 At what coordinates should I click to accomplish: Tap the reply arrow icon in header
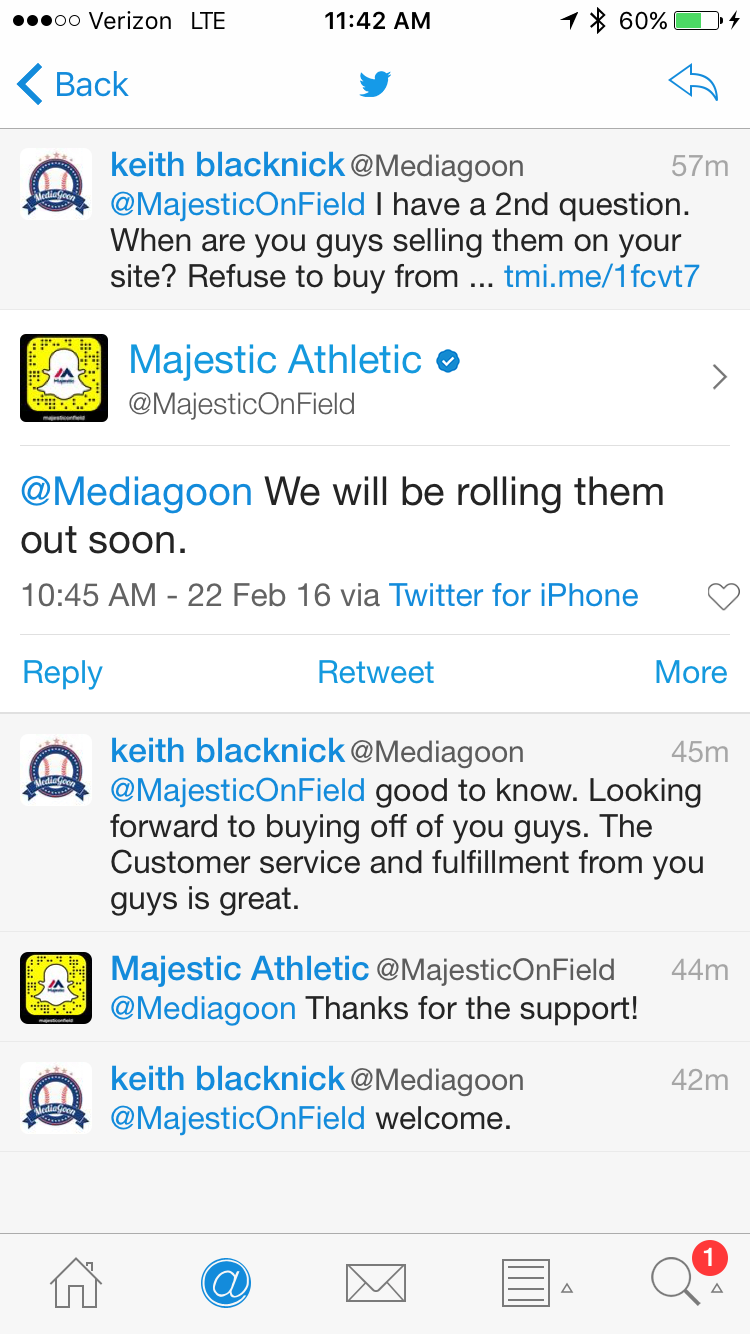(x=693, y=84)
